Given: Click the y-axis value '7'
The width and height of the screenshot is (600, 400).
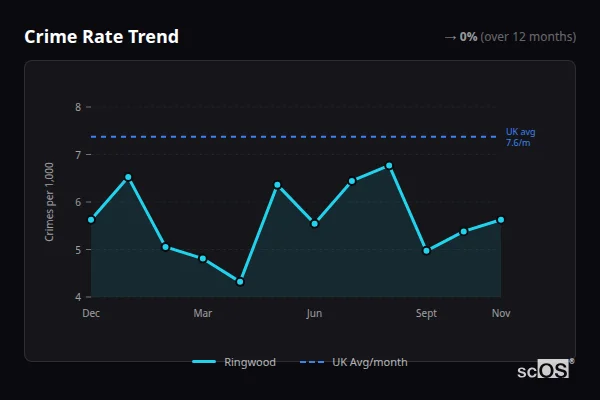Looking at the screenshot, I should (x=78, y=155).
